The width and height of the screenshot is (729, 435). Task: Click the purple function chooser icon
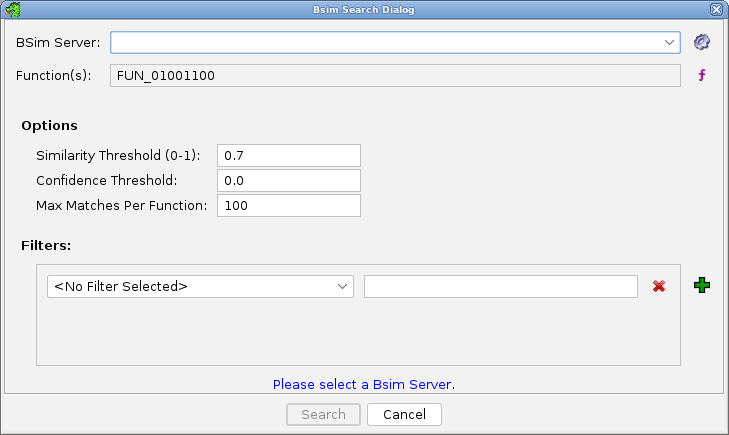702,75
